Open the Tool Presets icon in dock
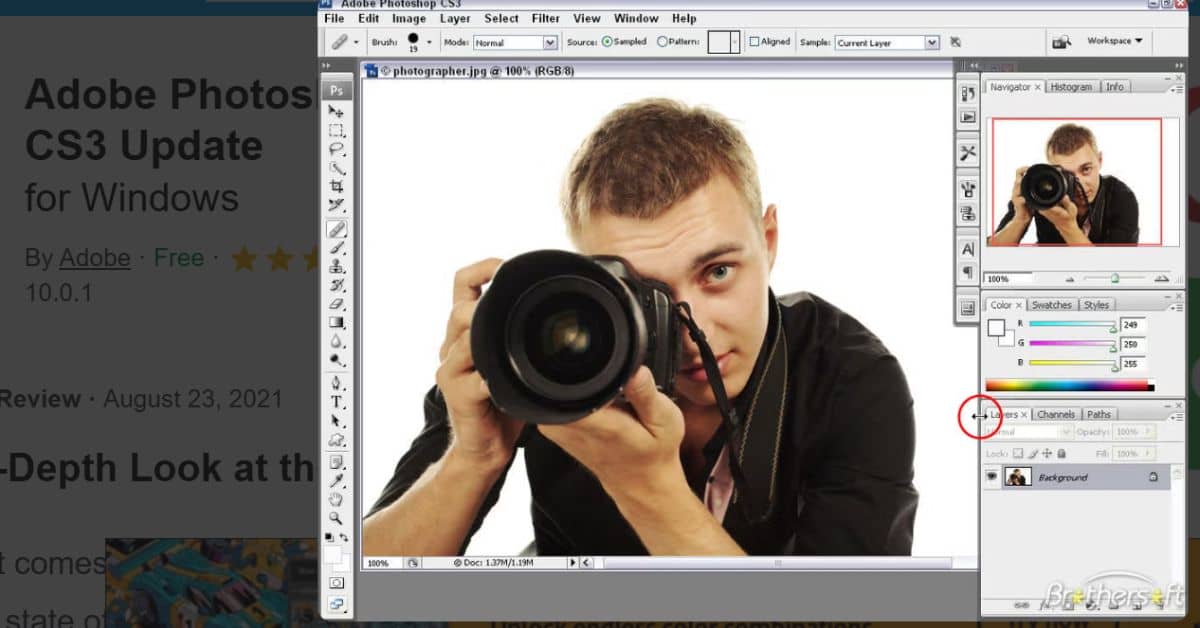This screenshot has height=628, width=1200. (967, 153)
